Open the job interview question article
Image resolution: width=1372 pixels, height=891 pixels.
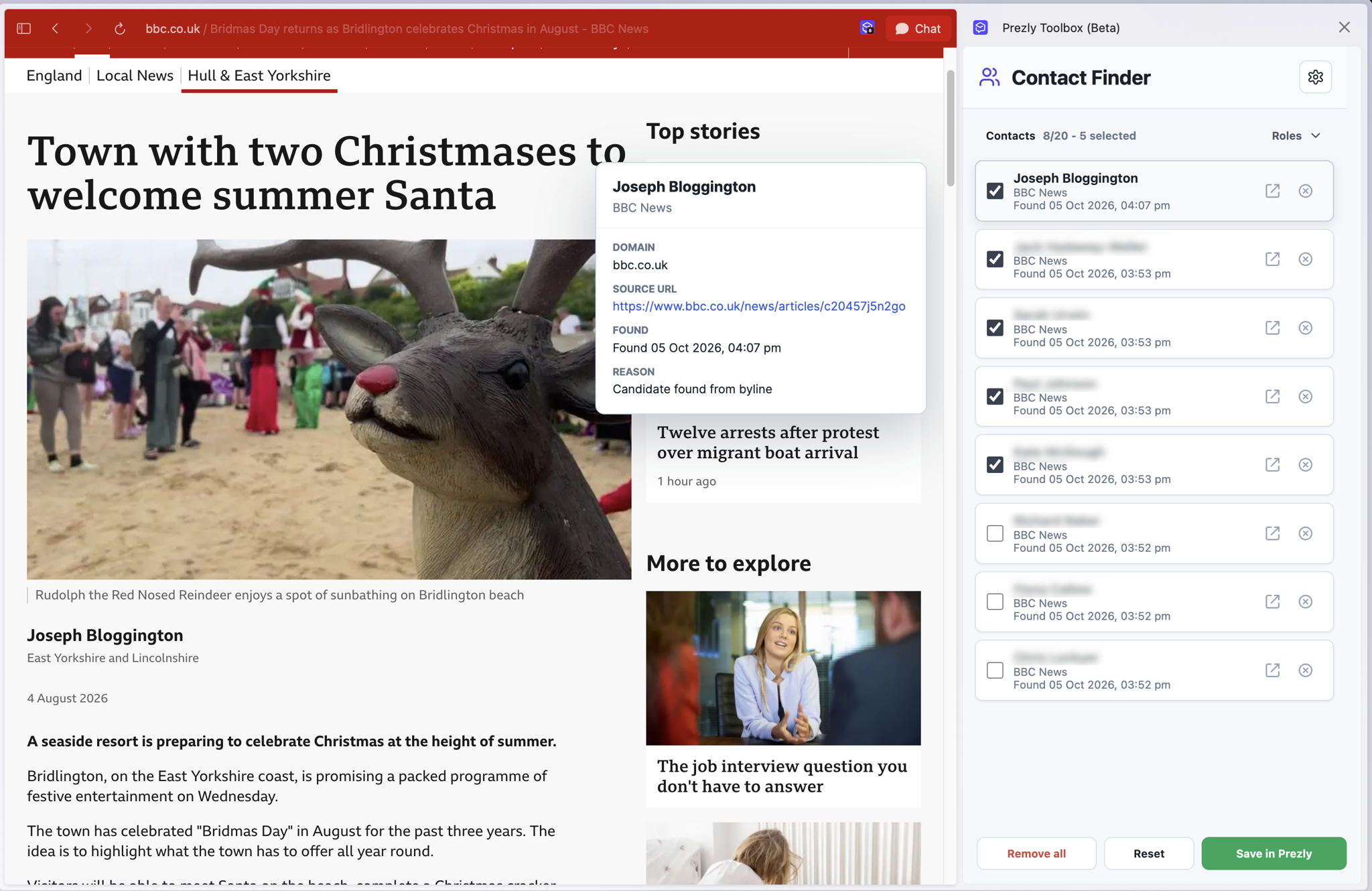point(782,776)
